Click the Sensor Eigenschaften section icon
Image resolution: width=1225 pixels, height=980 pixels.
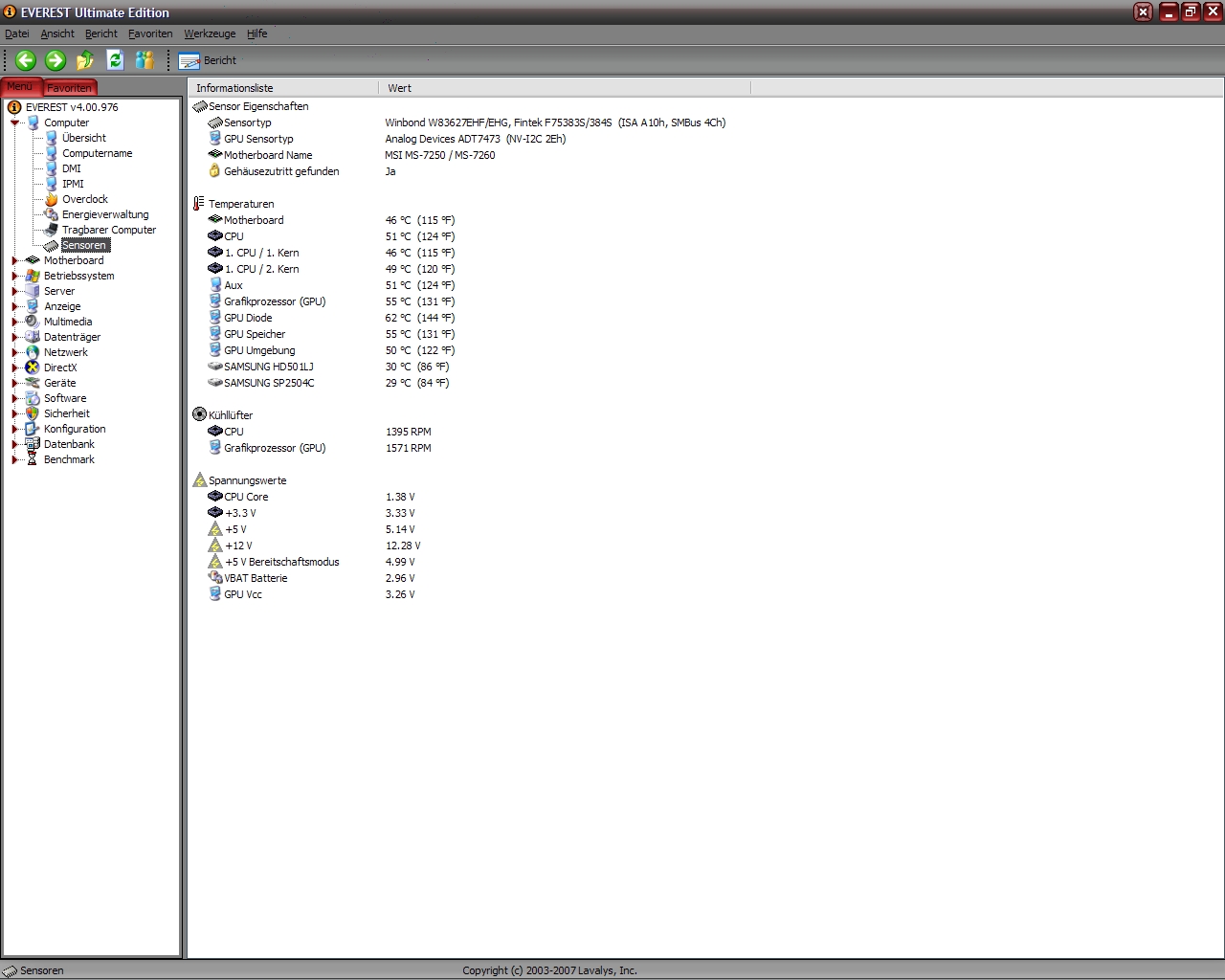(200, 106)
